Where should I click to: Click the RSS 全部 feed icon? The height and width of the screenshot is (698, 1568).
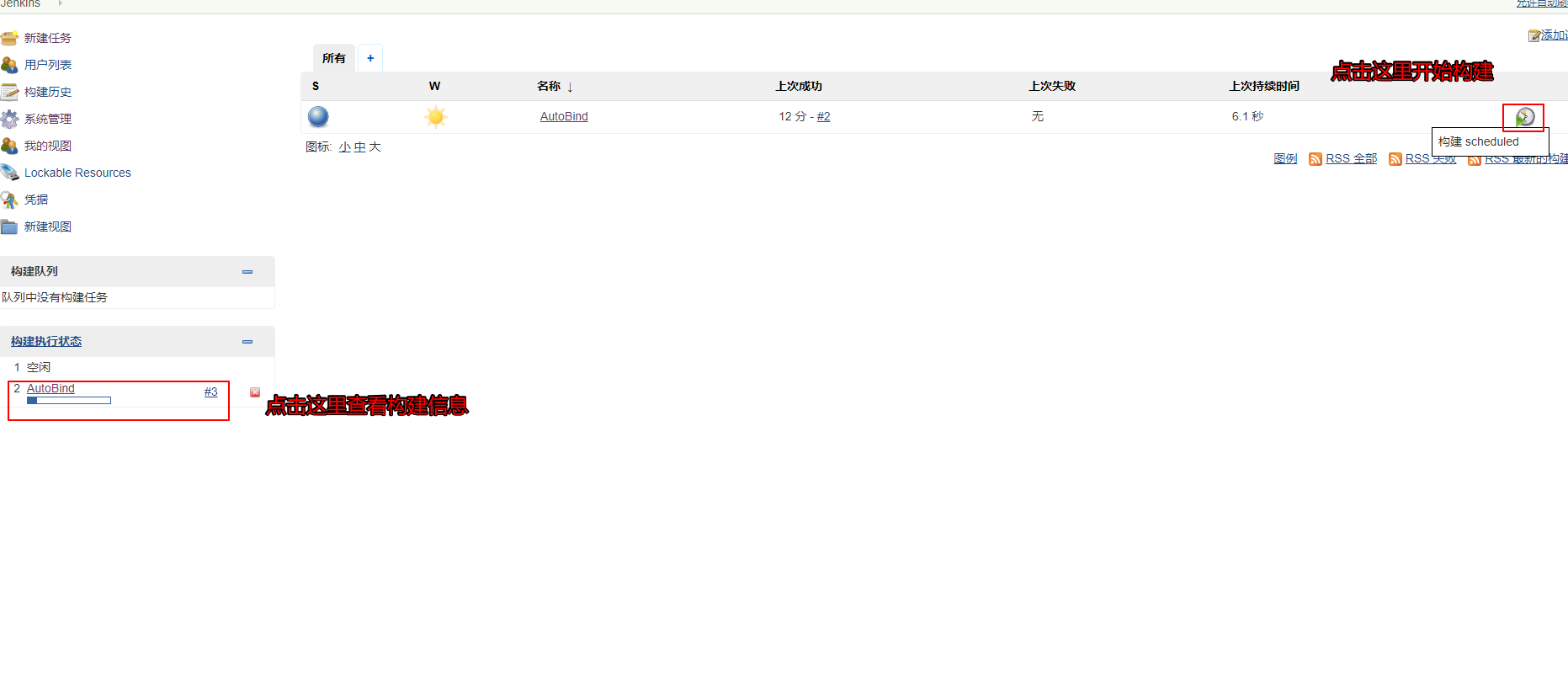pos(1316,159)
